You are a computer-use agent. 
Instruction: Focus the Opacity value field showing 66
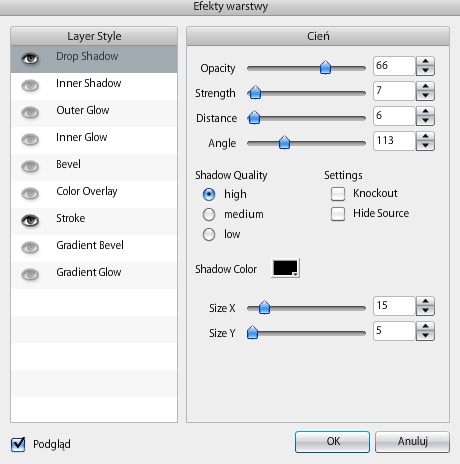coord(394,66)
